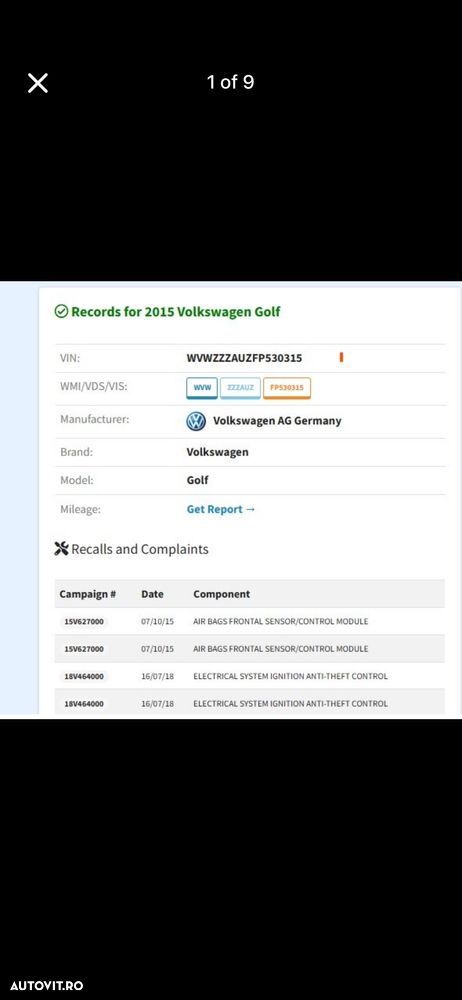Click the wrench tools icon beside Recalls
462x1000 pixels.
click(61, 548)
